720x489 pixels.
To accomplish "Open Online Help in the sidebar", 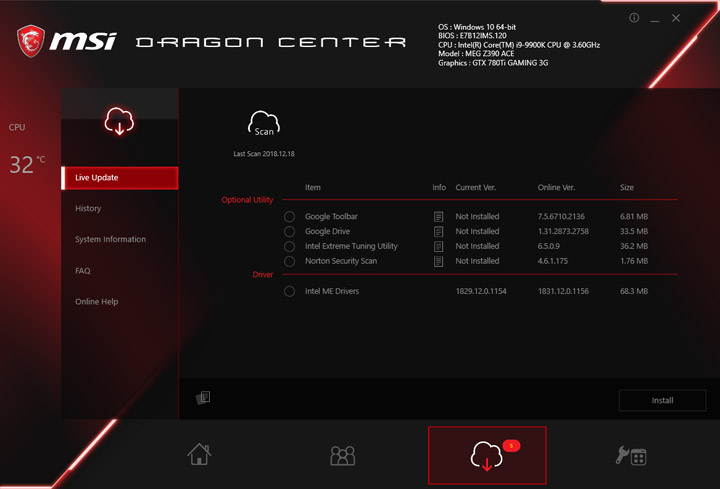I will click(96, 302).
